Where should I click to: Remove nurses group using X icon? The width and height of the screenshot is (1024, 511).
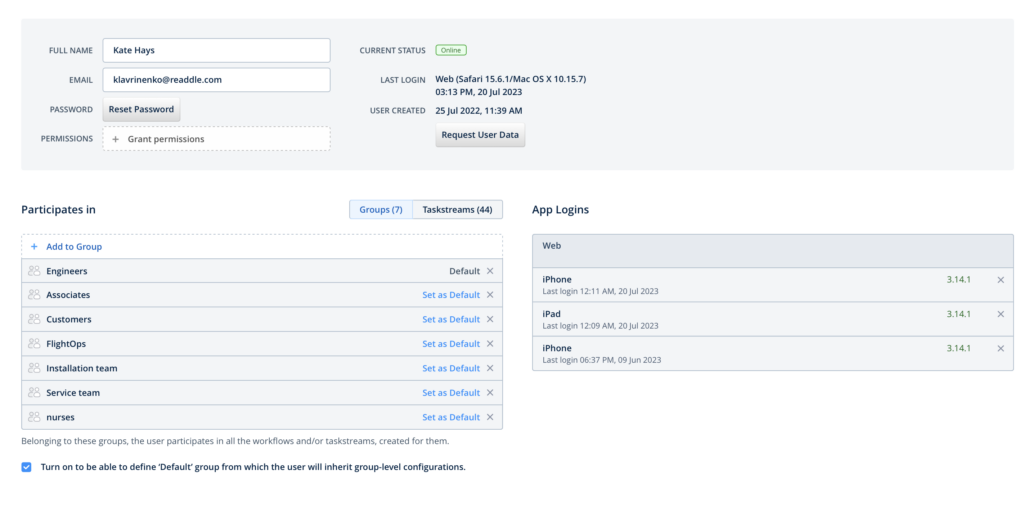click(490, 417)
